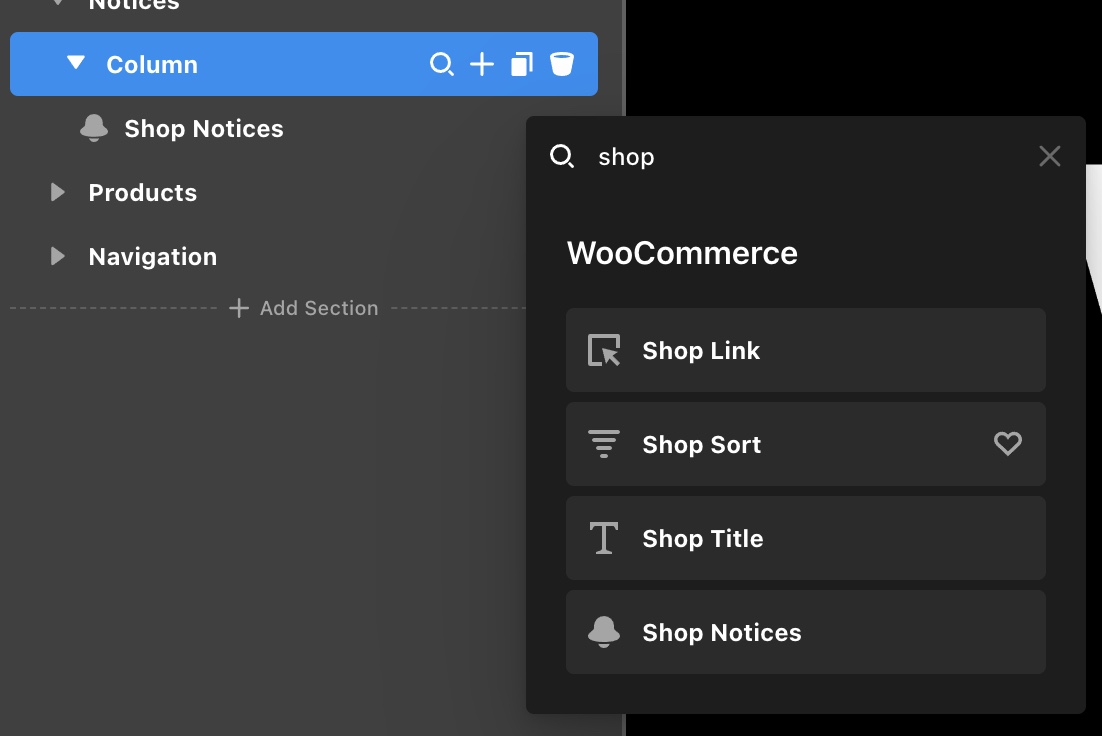This screenshot has width=1102, height=736.
Task: Insert the Shop Sort element
Action: click(805, 444)
